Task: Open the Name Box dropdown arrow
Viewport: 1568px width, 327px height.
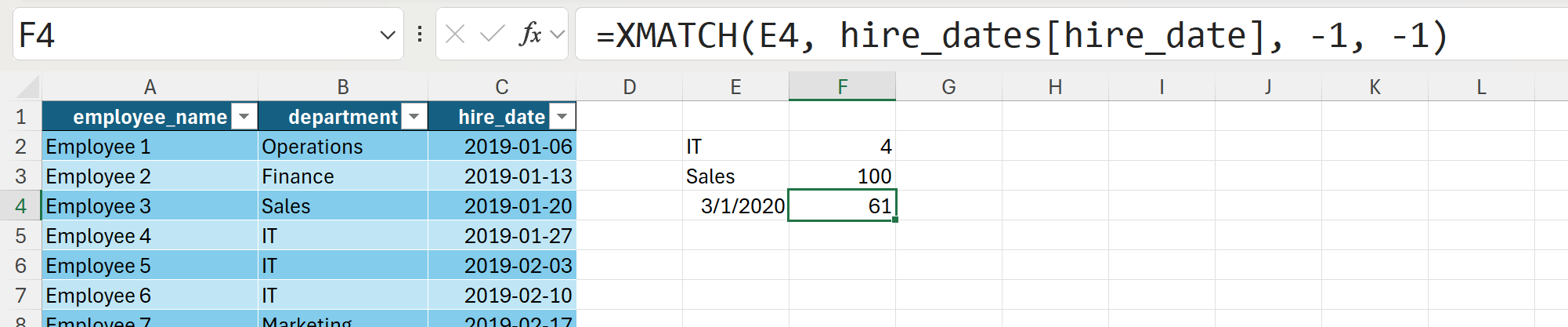Action: pyautogui.click(x=387, y=35)
